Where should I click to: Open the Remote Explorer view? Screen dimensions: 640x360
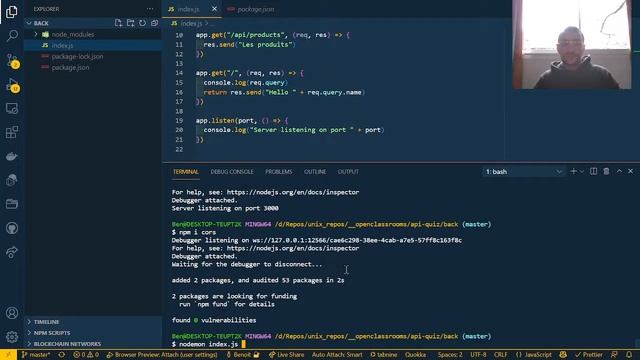click(11, 109)
